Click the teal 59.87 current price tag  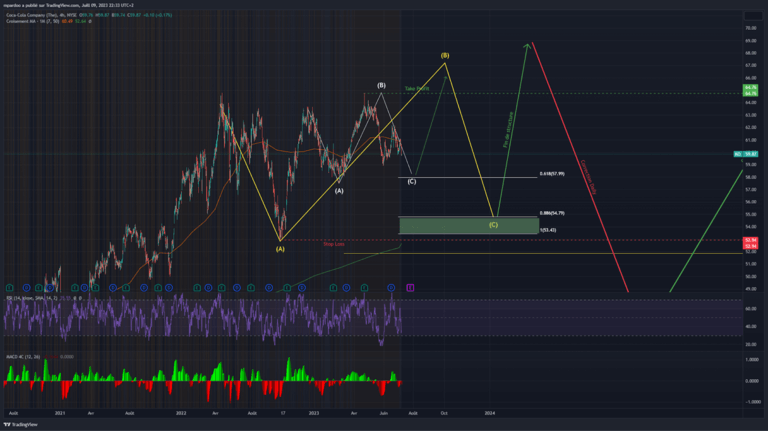point(746,154)
